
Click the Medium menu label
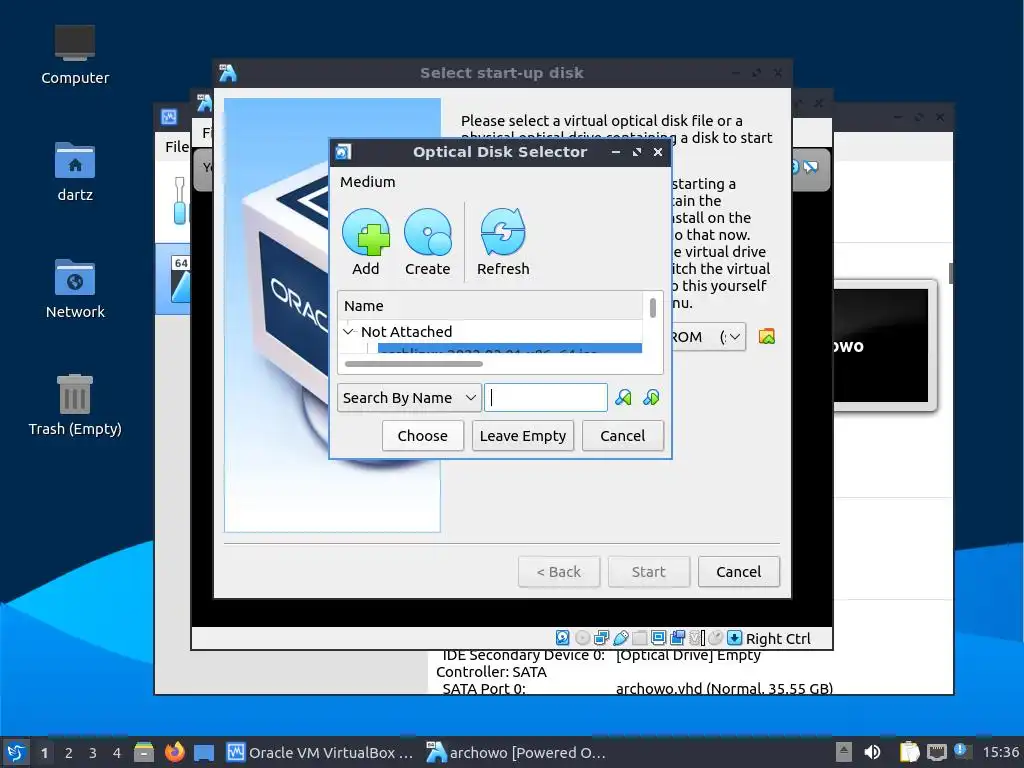click(x=368, y=182)
